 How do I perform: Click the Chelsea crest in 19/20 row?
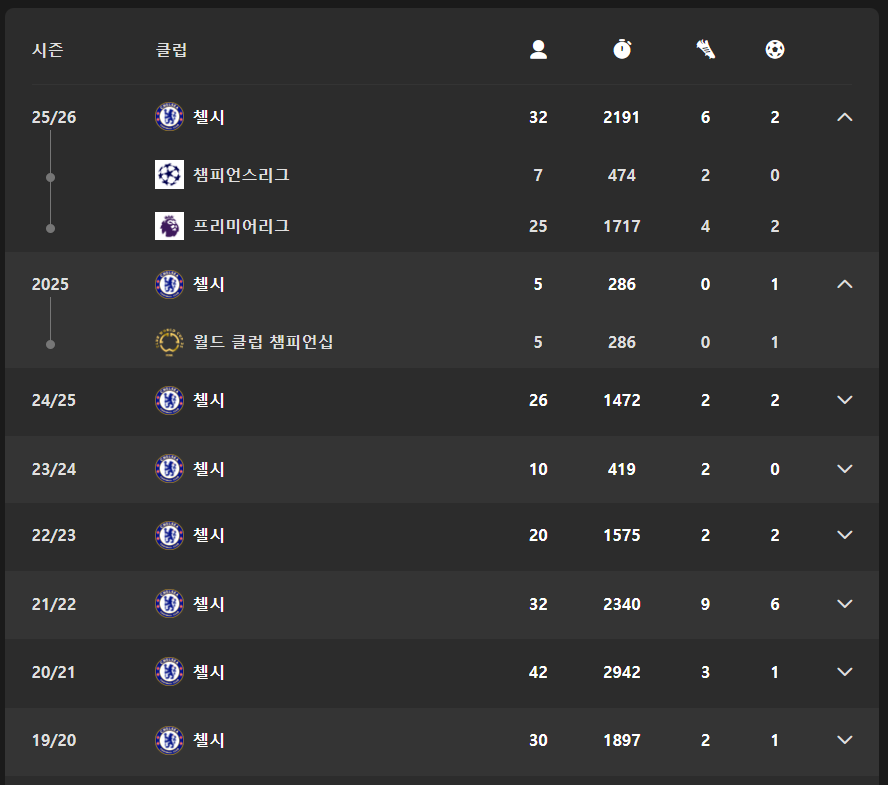[170, 741]
